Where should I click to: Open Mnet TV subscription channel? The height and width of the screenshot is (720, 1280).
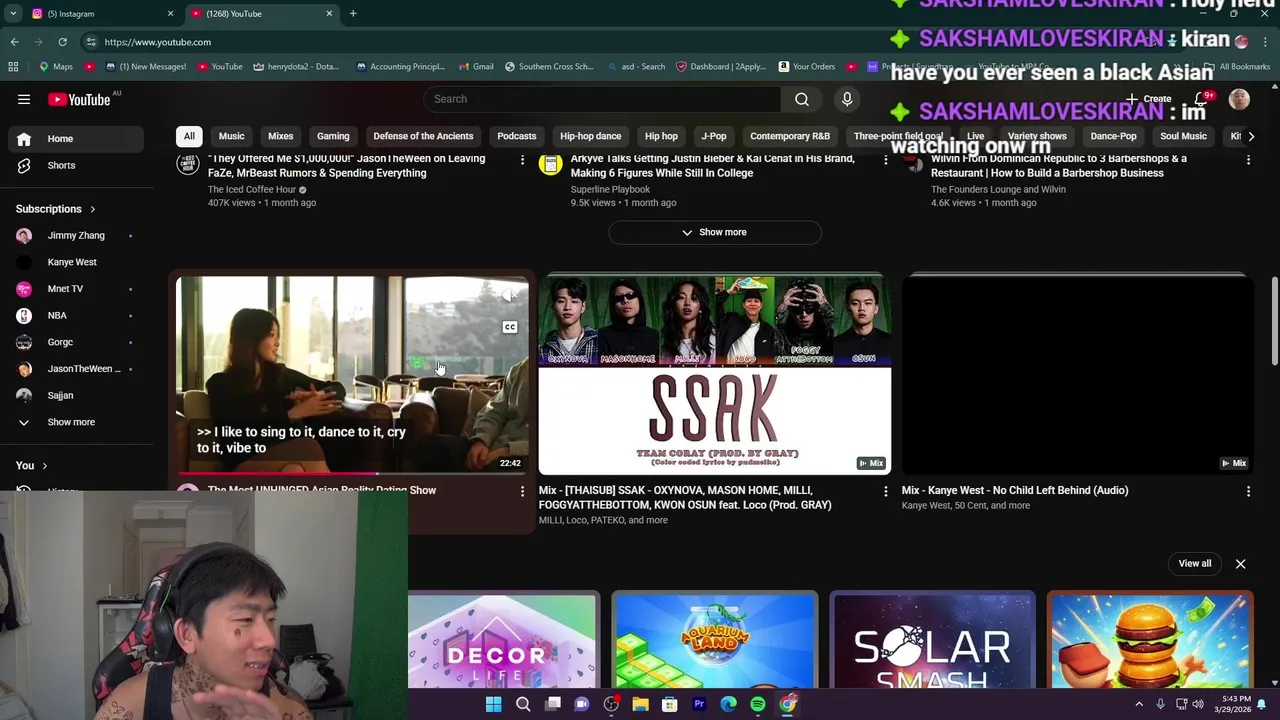point(77,289)
